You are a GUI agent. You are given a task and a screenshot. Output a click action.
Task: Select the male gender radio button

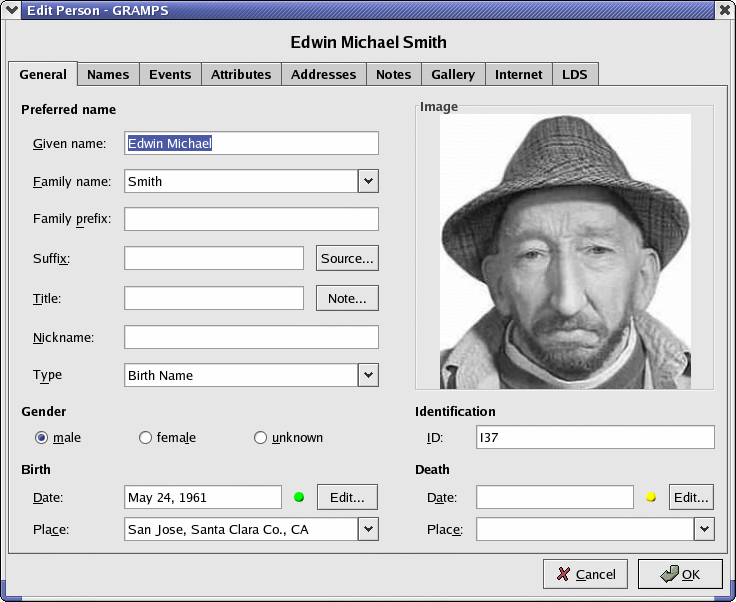coord(42,437)
